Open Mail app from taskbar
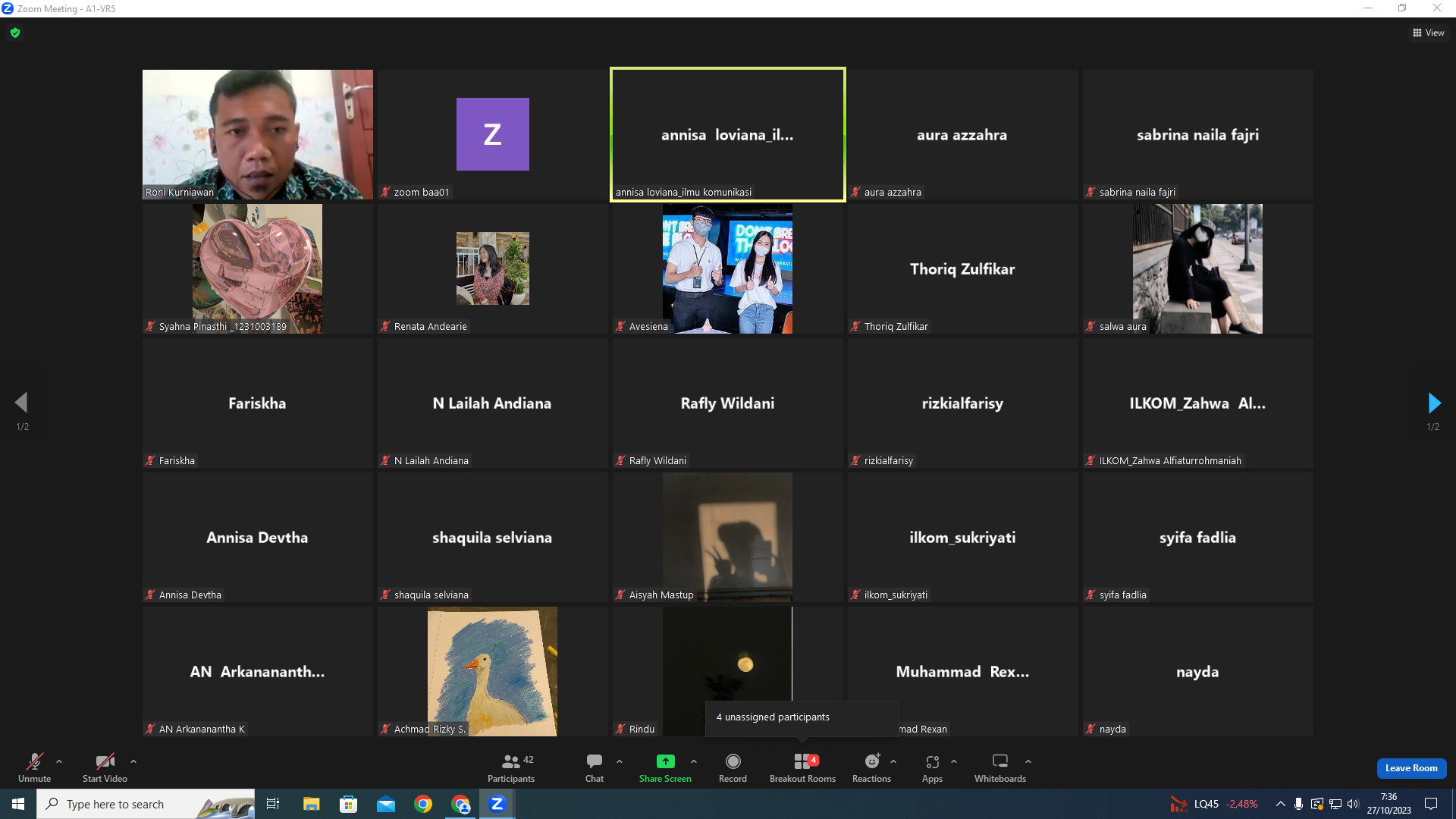The image size is (1456, 819). pos(386,804)
